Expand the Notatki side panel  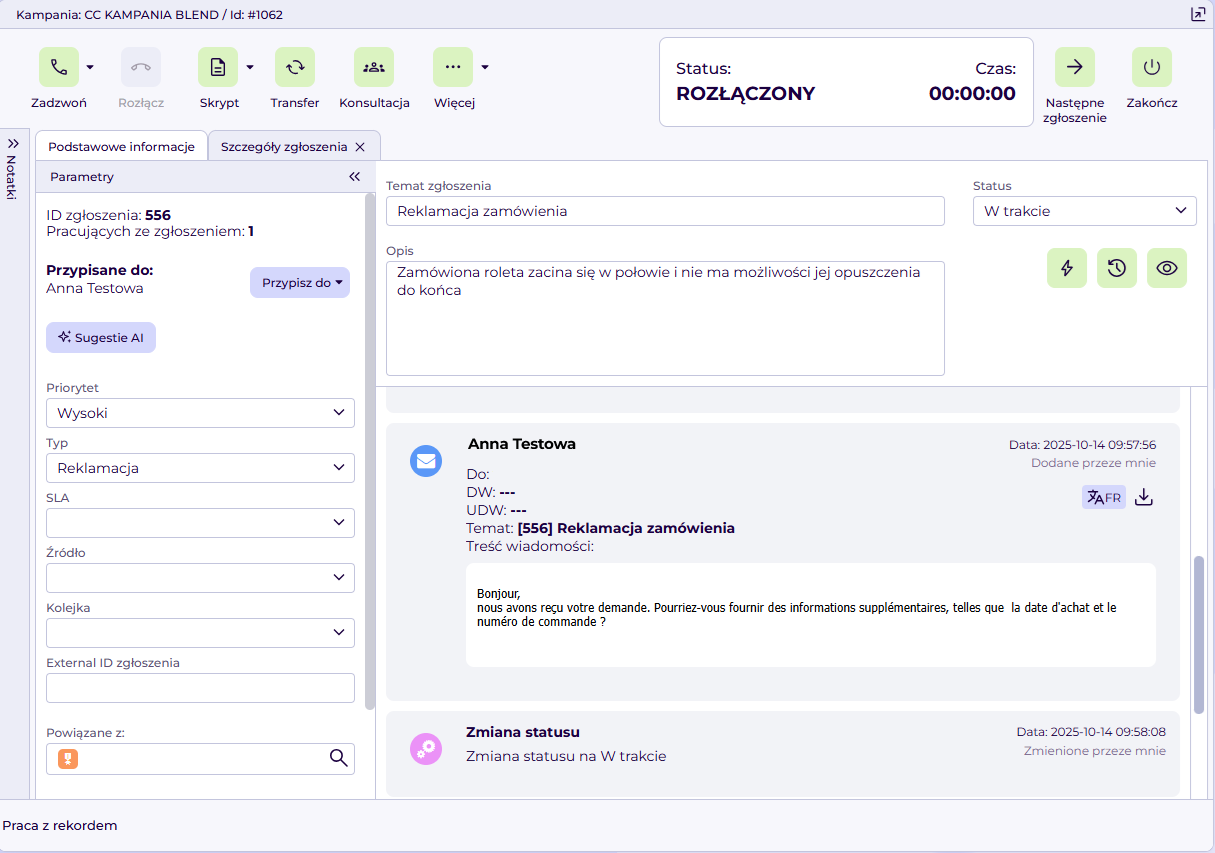coord(13,143)
